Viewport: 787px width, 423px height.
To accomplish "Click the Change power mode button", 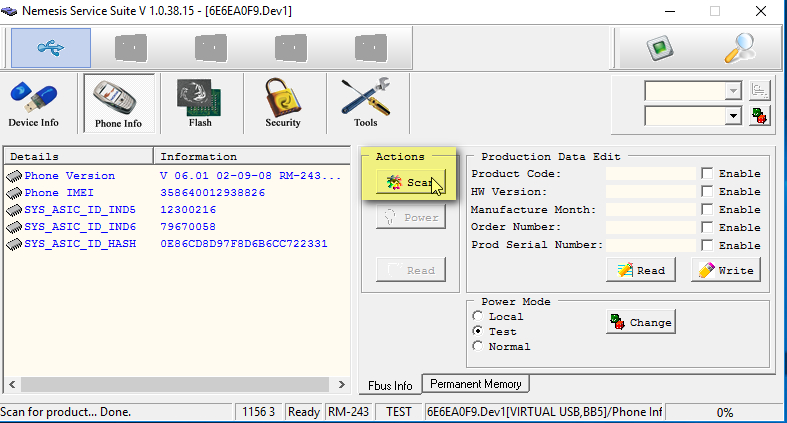I will [640, 322].
